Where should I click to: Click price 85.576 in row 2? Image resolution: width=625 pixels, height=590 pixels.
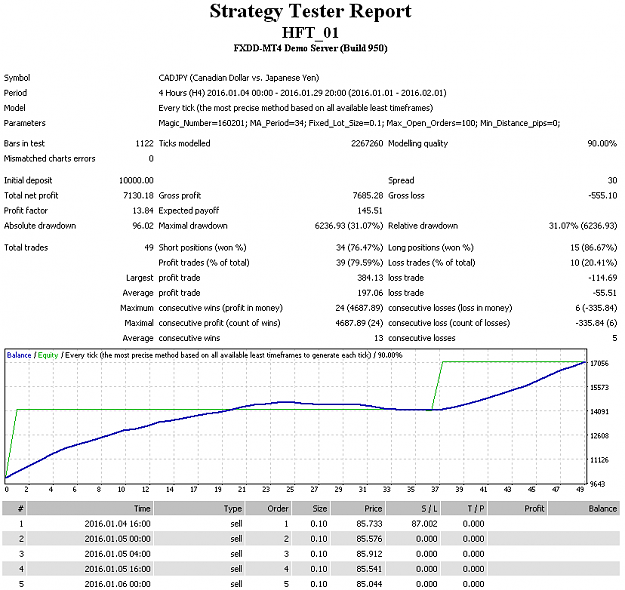369,539
